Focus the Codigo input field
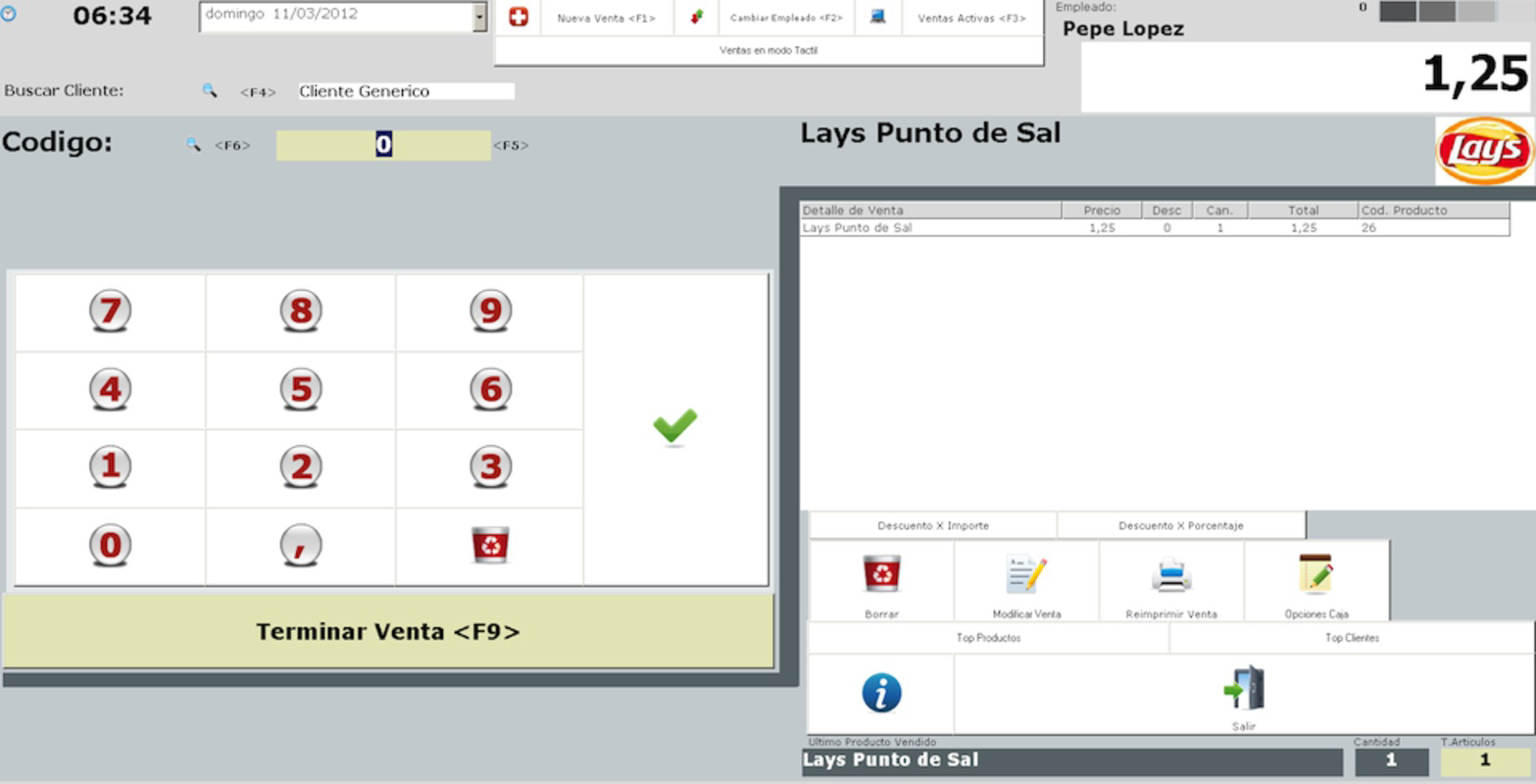1536x784 pixels. (x=383, y=145)
